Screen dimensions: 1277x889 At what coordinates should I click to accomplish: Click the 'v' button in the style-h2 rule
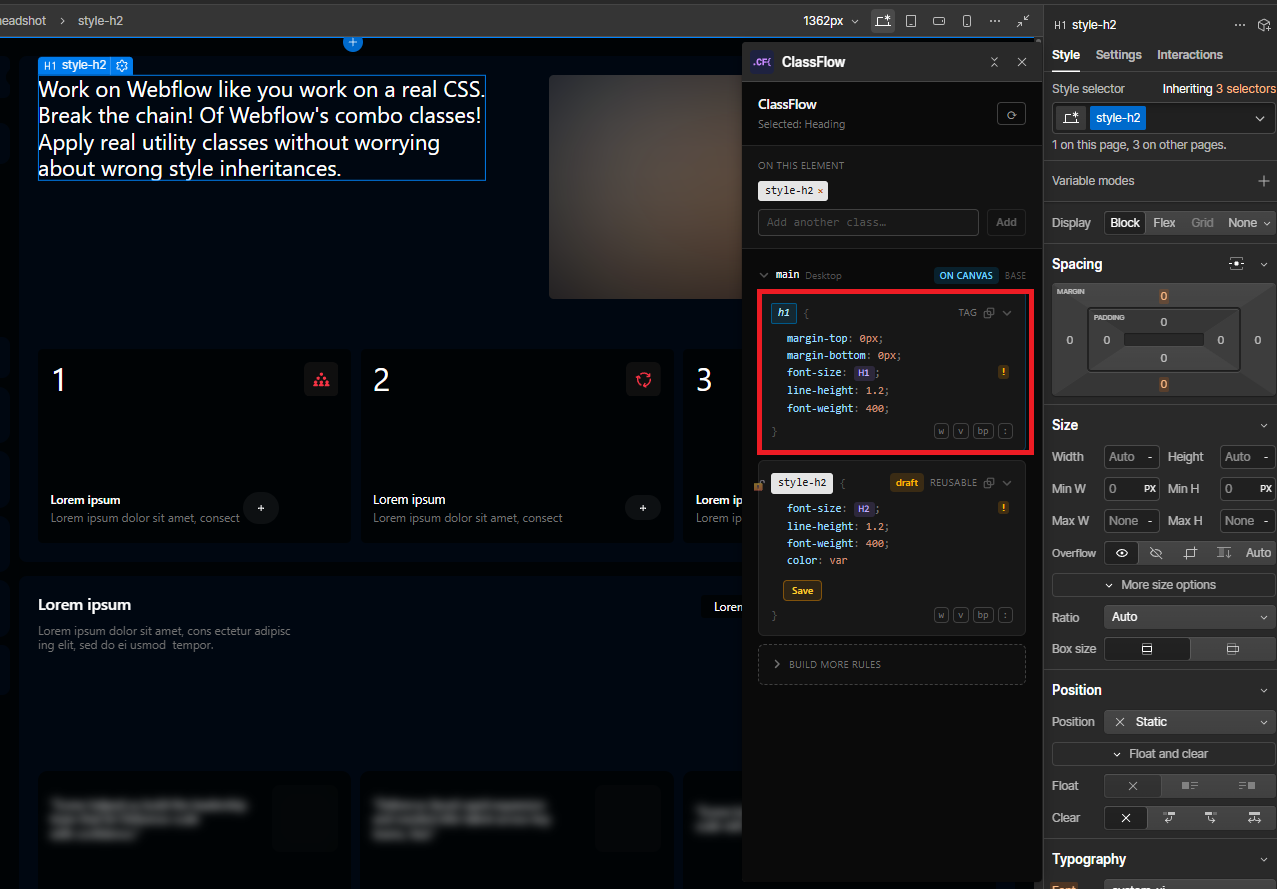961,615
